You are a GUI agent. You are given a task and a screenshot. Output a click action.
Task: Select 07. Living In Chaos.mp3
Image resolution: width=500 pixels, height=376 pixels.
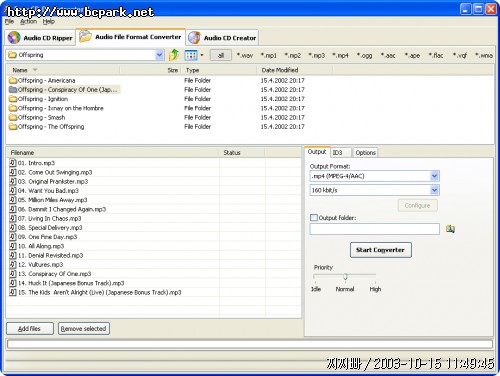click(49, 218)
